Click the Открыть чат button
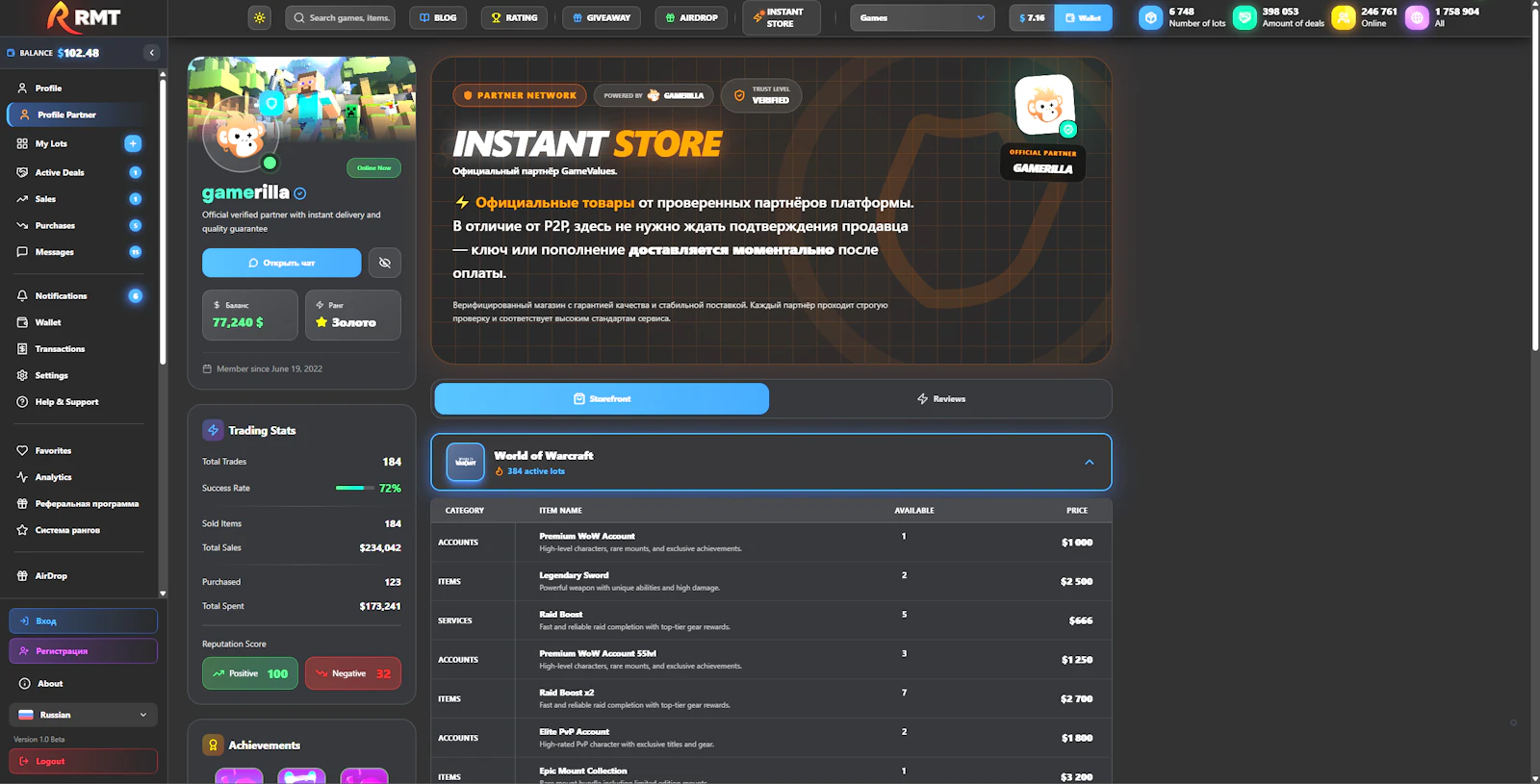 pyautogui.click(x=282, y=263)
